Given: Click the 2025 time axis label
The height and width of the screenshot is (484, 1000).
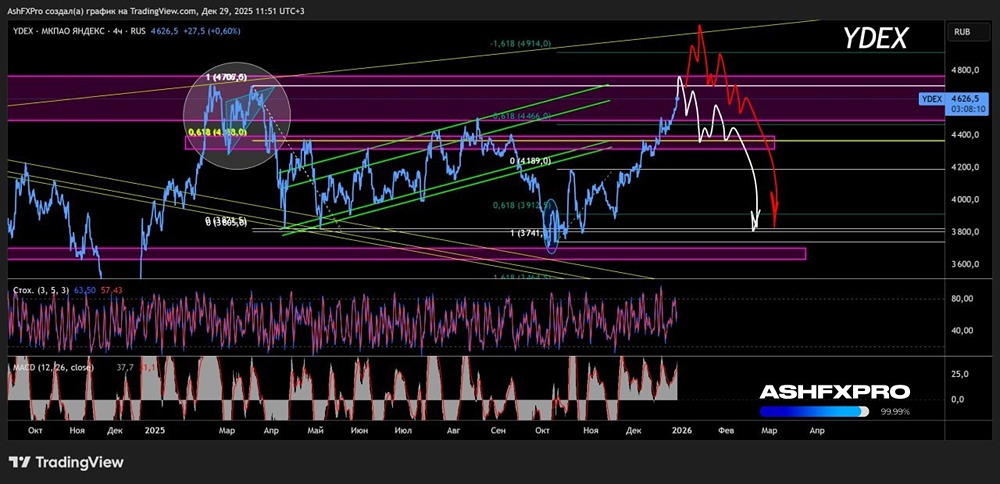Looking at the screenshot, I should [x=156, y=430].
